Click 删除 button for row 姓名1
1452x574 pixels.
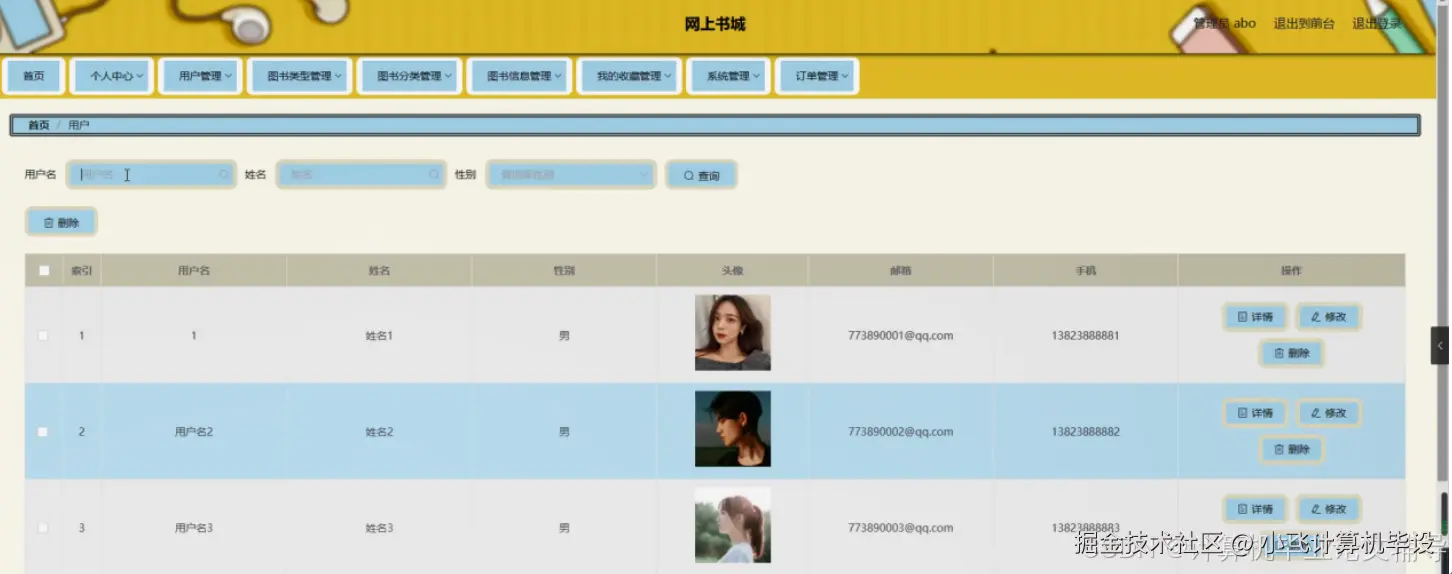click(1292, 353)
